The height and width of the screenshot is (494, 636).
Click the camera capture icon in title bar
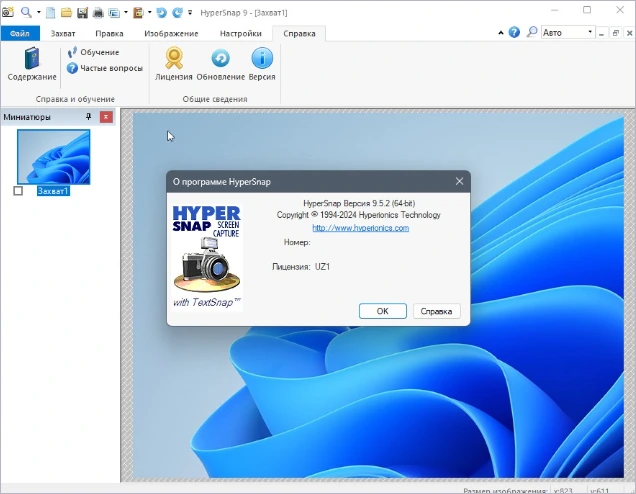[x=8, y=12]
